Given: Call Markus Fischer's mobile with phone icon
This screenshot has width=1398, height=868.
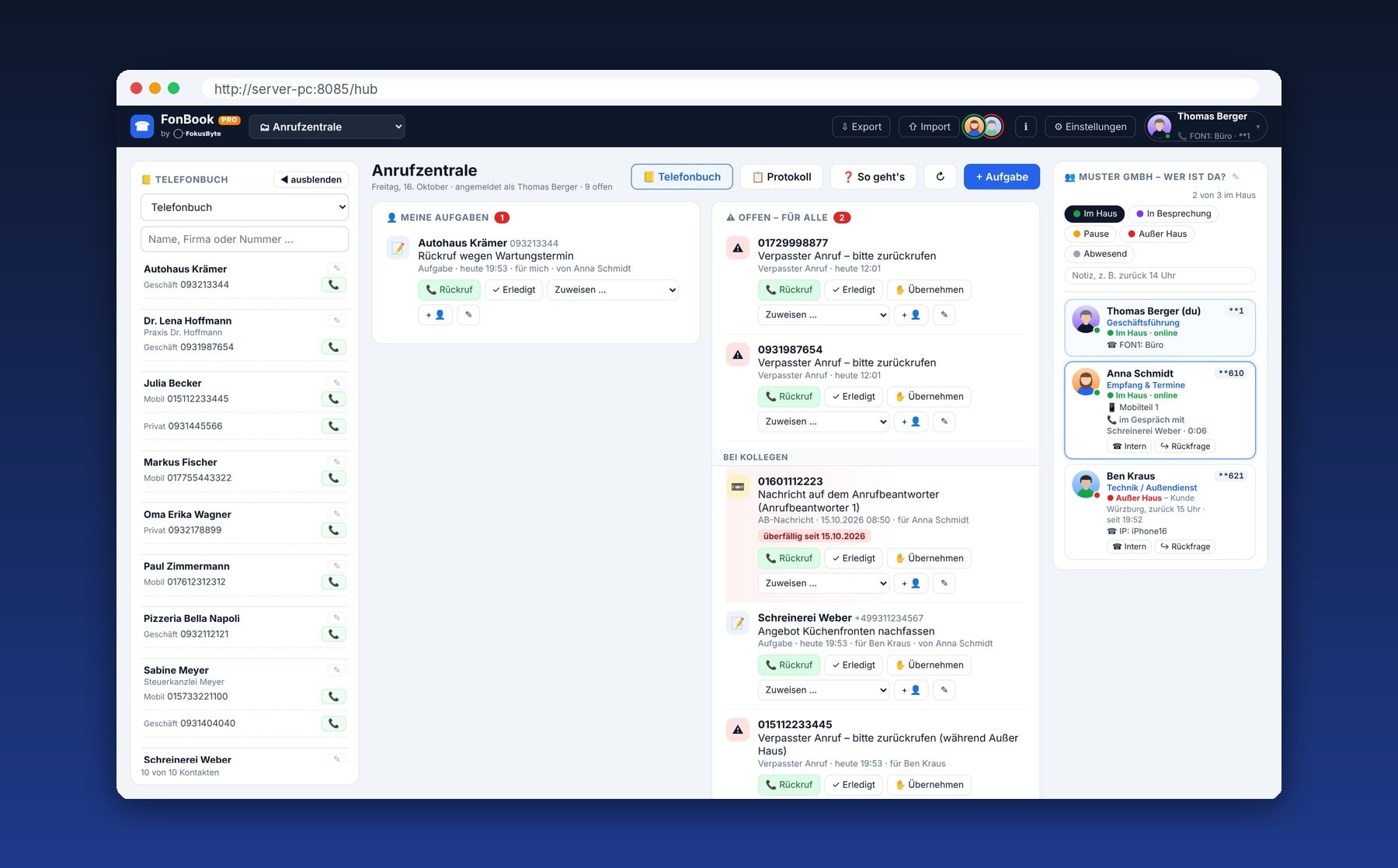Looking at the screenshot, I should click(333, 478).
